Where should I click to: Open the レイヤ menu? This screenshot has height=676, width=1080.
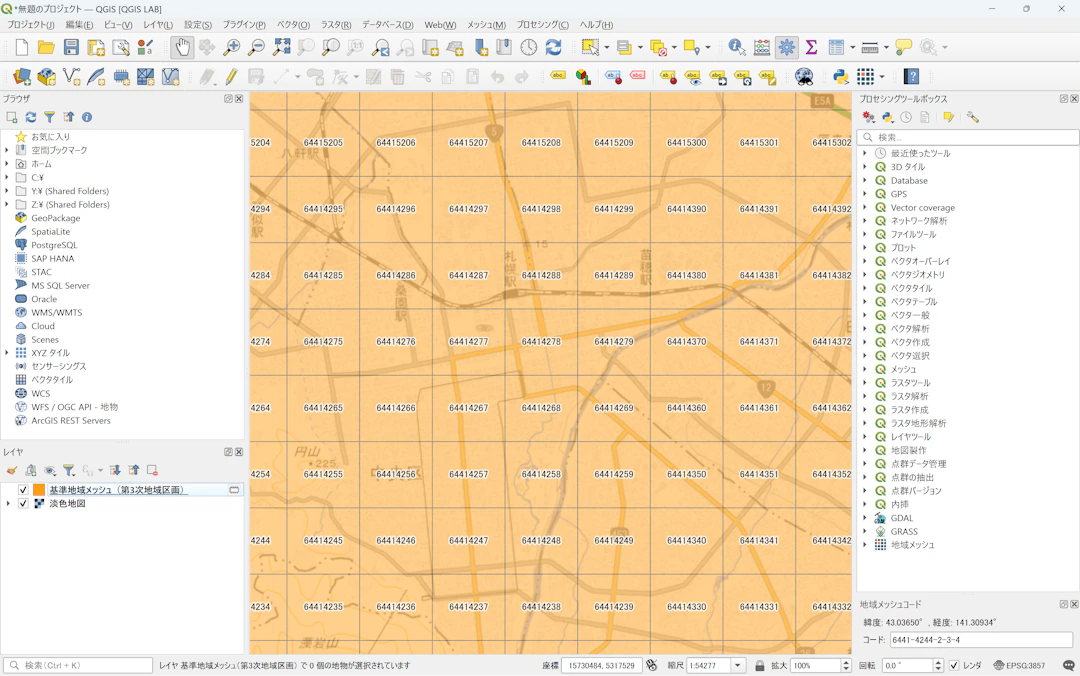(158, 25)
